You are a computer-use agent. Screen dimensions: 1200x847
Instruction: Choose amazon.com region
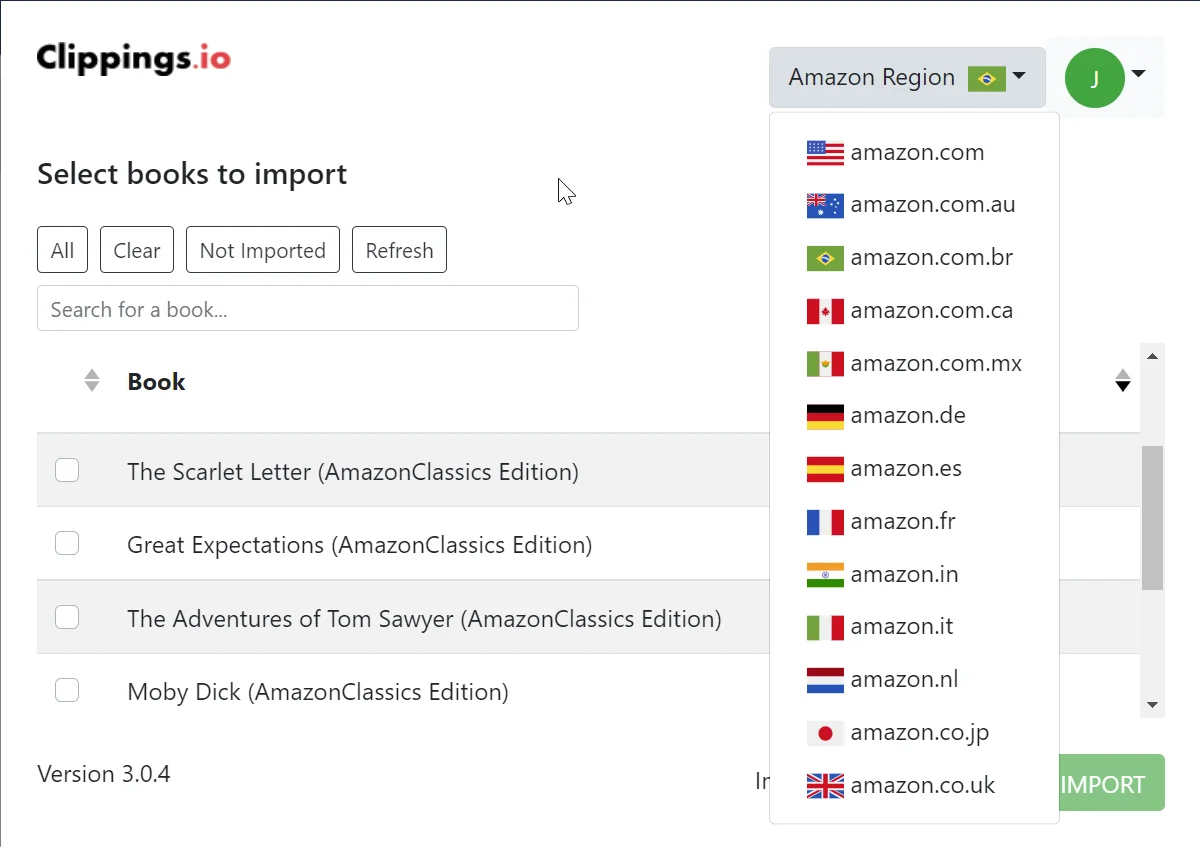point(914,153)
